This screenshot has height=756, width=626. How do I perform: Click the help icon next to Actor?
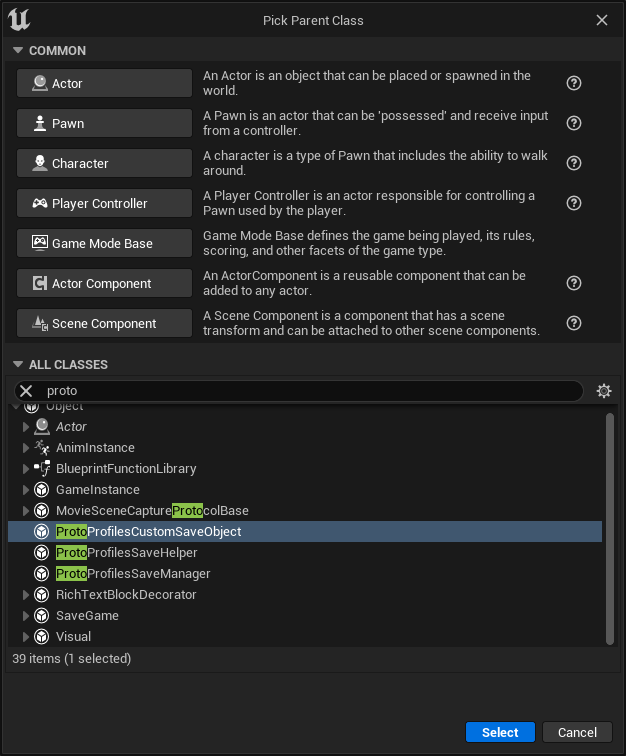pyautogui.click(x=574, y=84)
